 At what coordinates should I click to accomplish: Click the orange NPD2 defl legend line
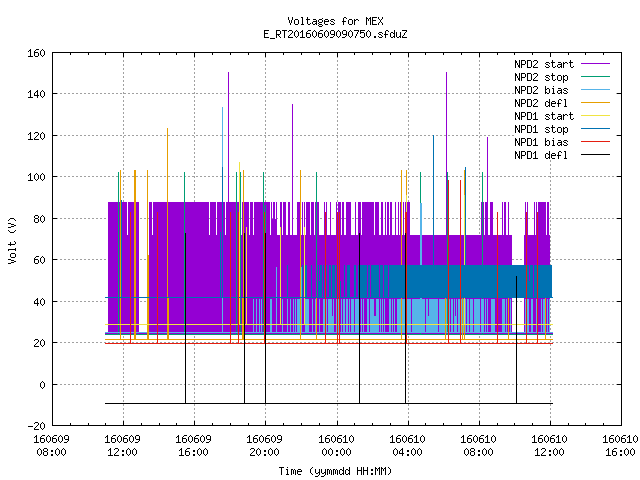coord(595,103)
